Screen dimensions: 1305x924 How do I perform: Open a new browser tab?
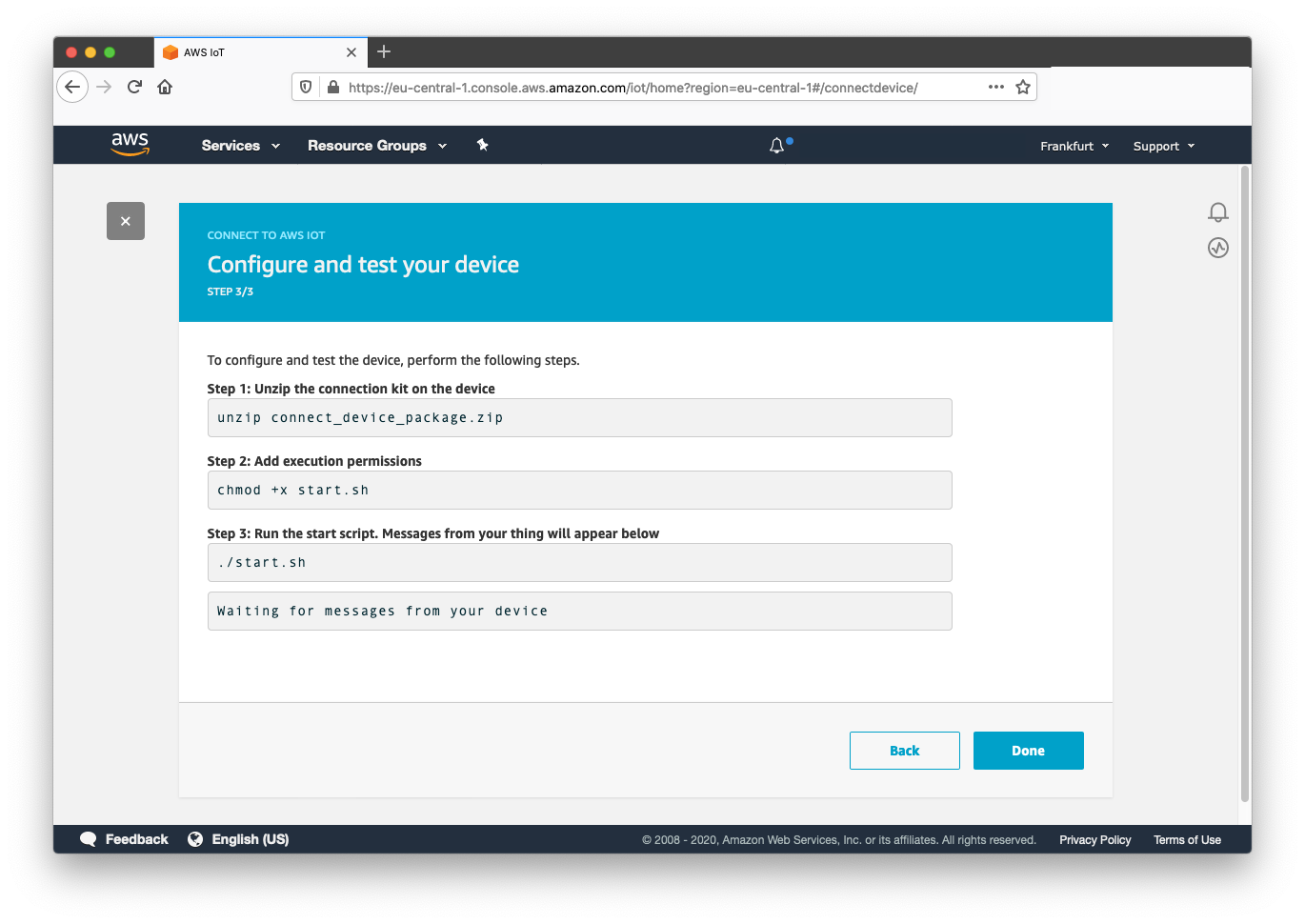(384, 52)
